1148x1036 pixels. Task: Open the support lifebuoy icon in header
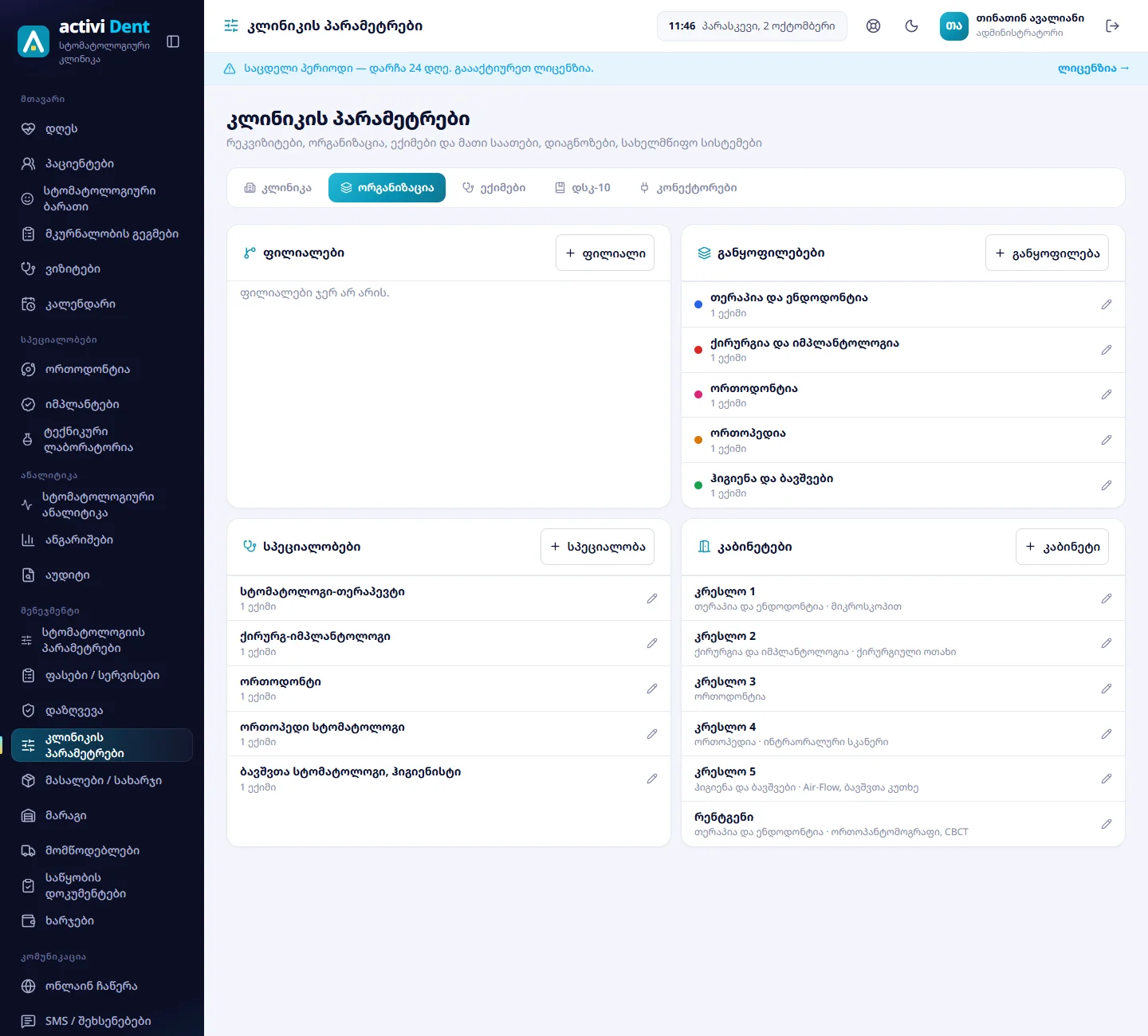(x=874, y=26)
